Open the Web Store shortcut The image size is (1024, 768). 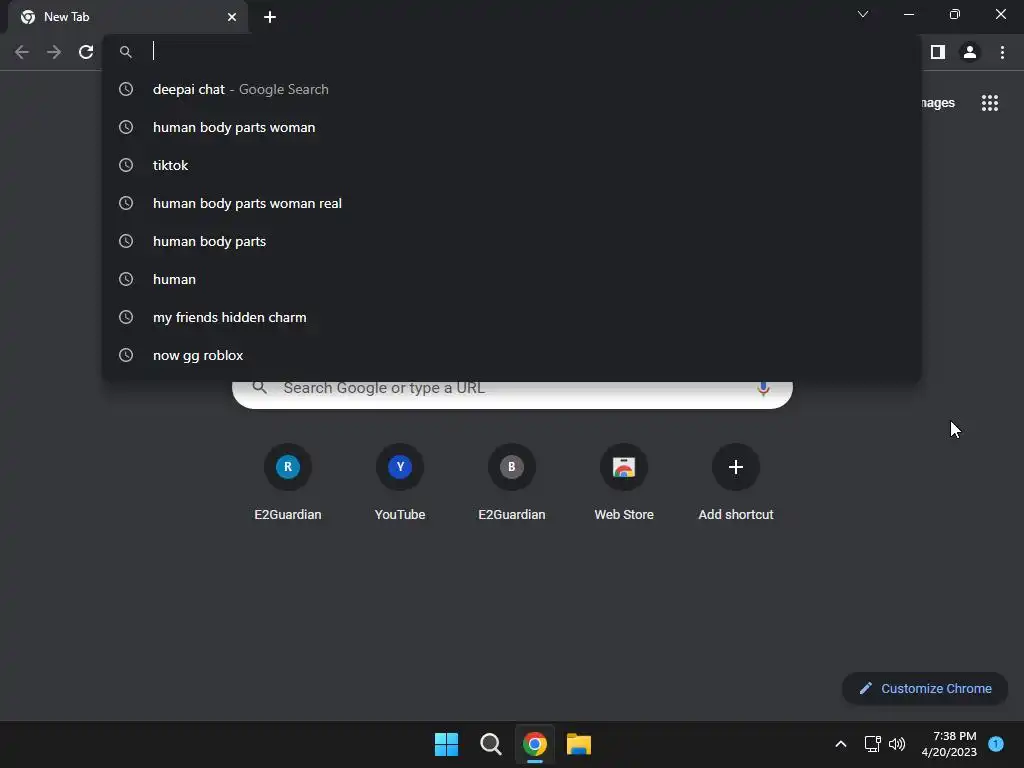tap(624, 483)
